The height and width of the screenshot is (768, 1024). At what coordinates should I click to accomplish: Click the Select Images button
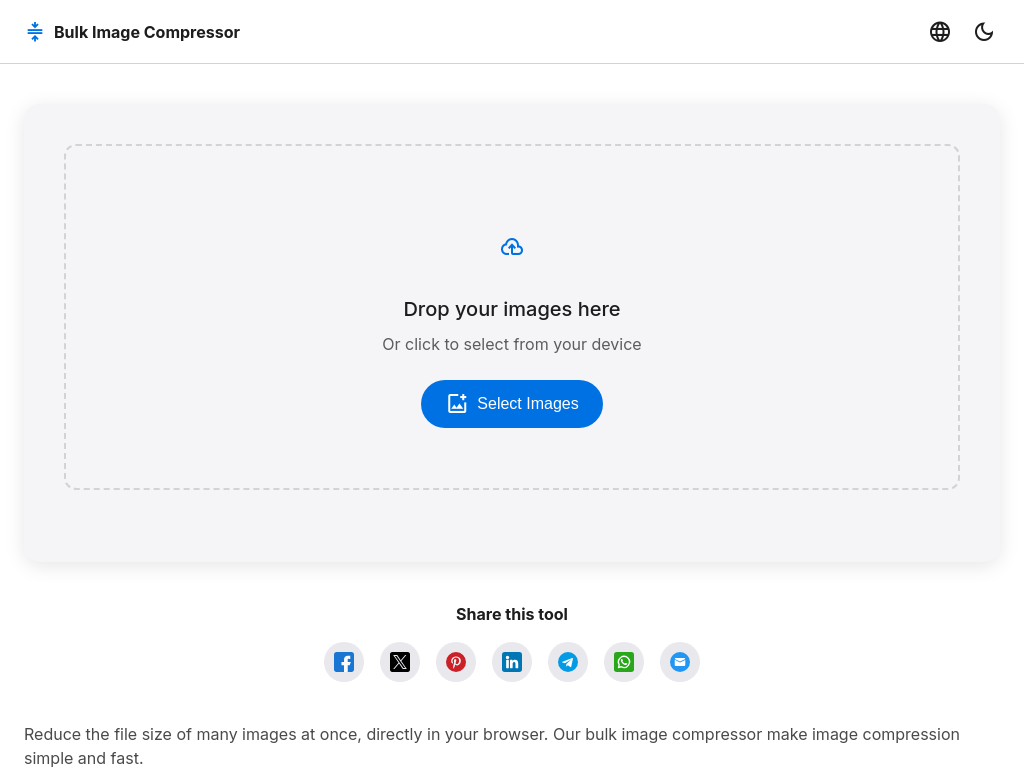pos(512,403)
